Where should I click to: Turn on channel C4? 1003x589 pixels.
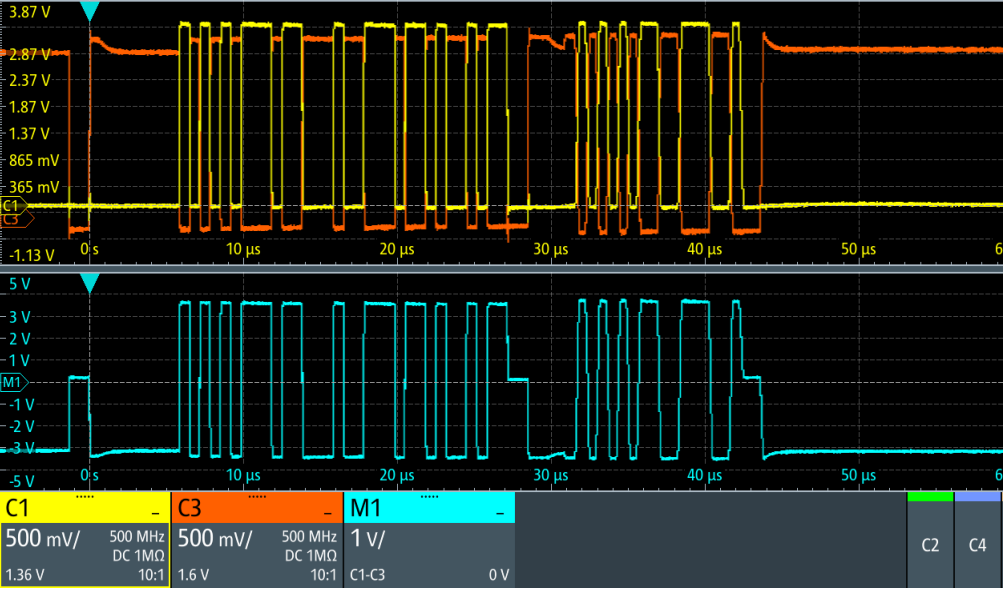(x=978, y=545)
